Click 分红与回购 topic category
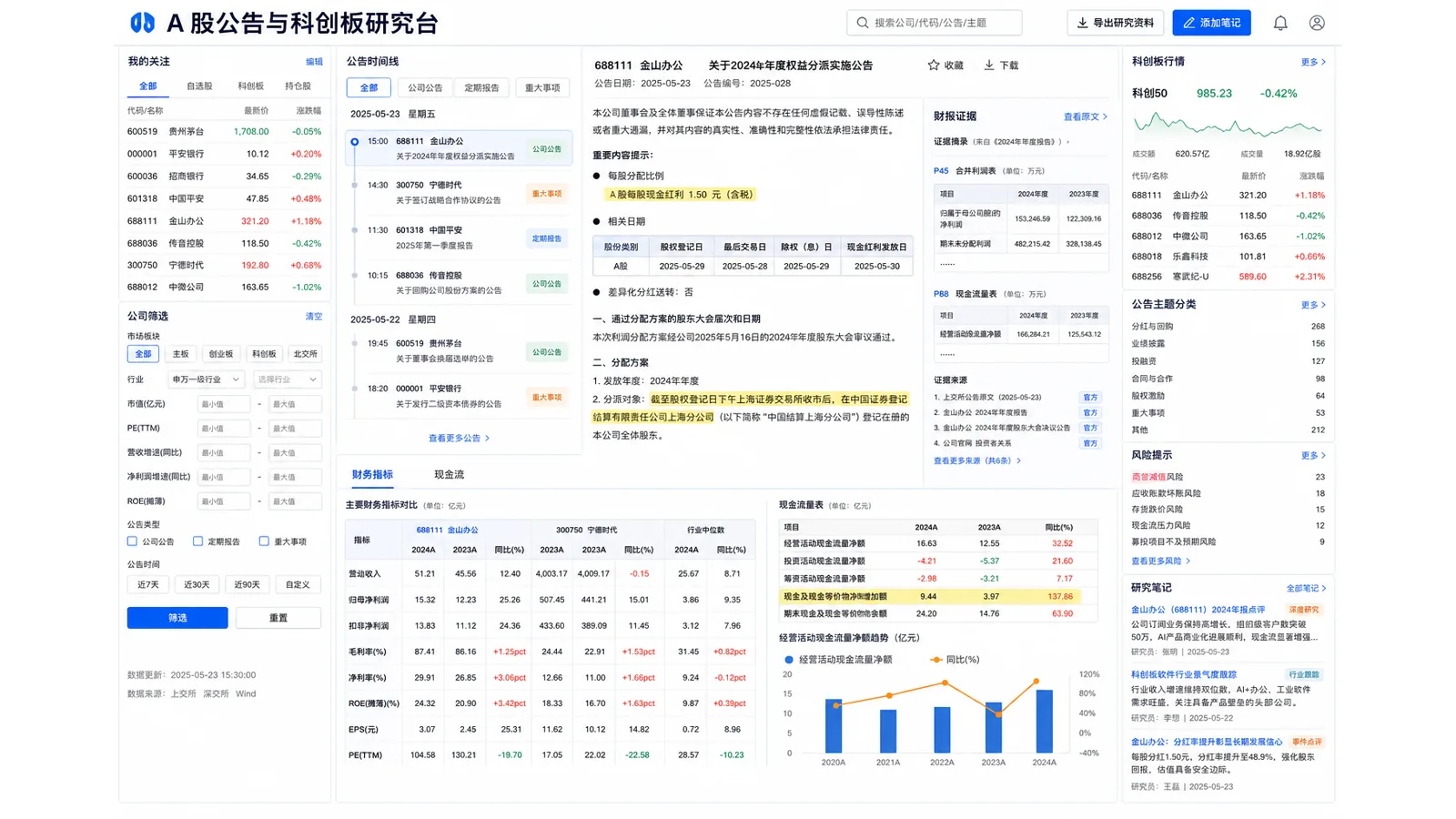1456x819 pixels. tap(1152, 327)
